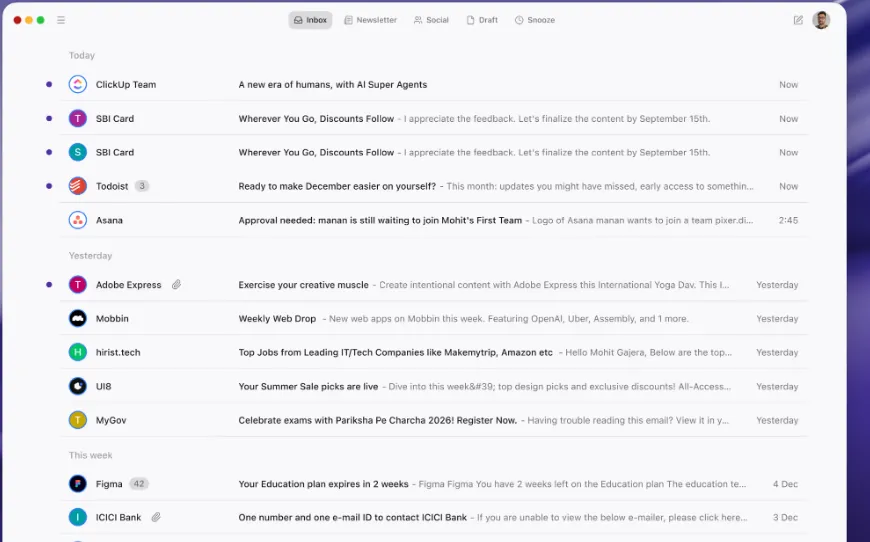Open 'One number and one e-mail ID' ICICI email
870x542 pixels.
click(353, 518)
